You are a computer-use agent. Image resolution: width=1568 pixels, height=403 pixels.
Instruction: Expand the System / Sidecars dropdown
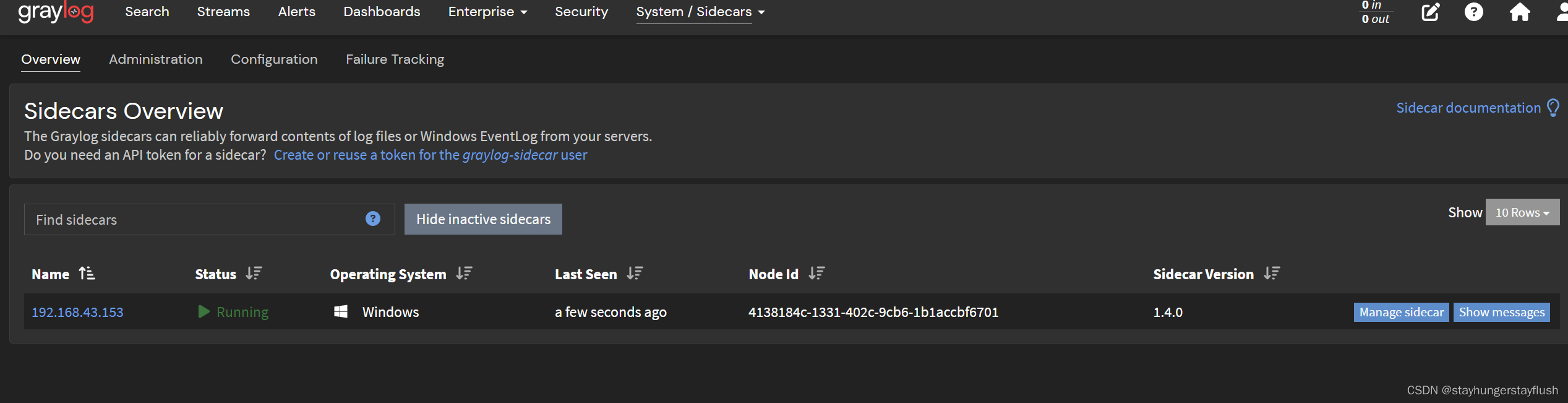(700, 12)
